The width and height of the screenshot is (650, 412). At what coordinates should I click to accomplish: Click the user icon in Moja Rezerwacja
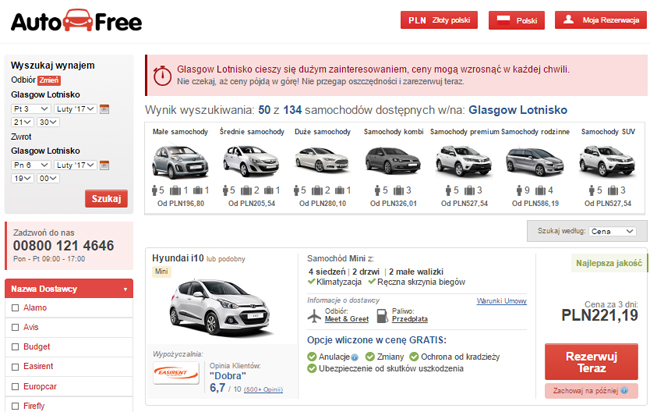click(569, 19)
